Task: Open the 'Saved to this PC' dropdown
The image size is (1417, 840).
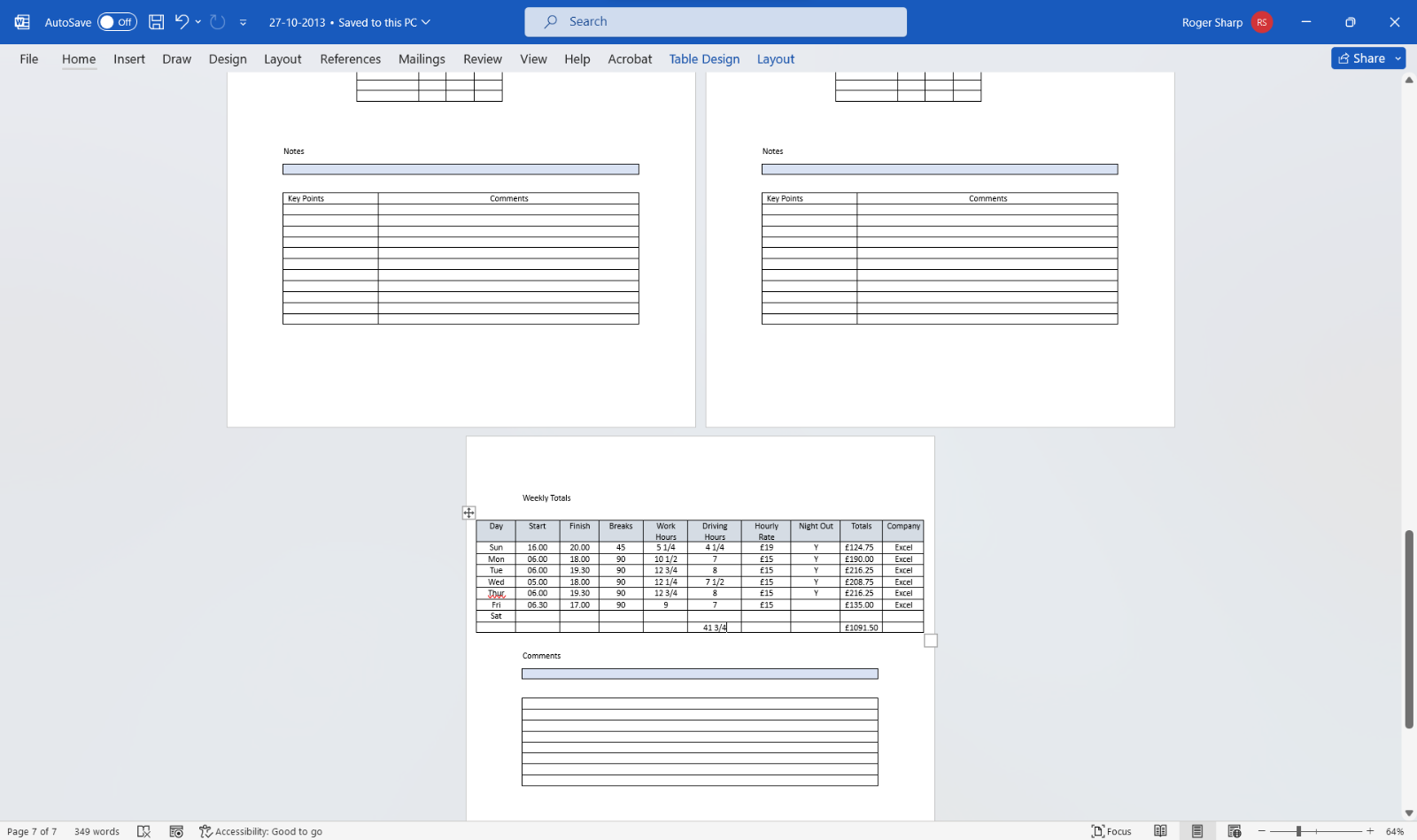Action: [383, 22]
